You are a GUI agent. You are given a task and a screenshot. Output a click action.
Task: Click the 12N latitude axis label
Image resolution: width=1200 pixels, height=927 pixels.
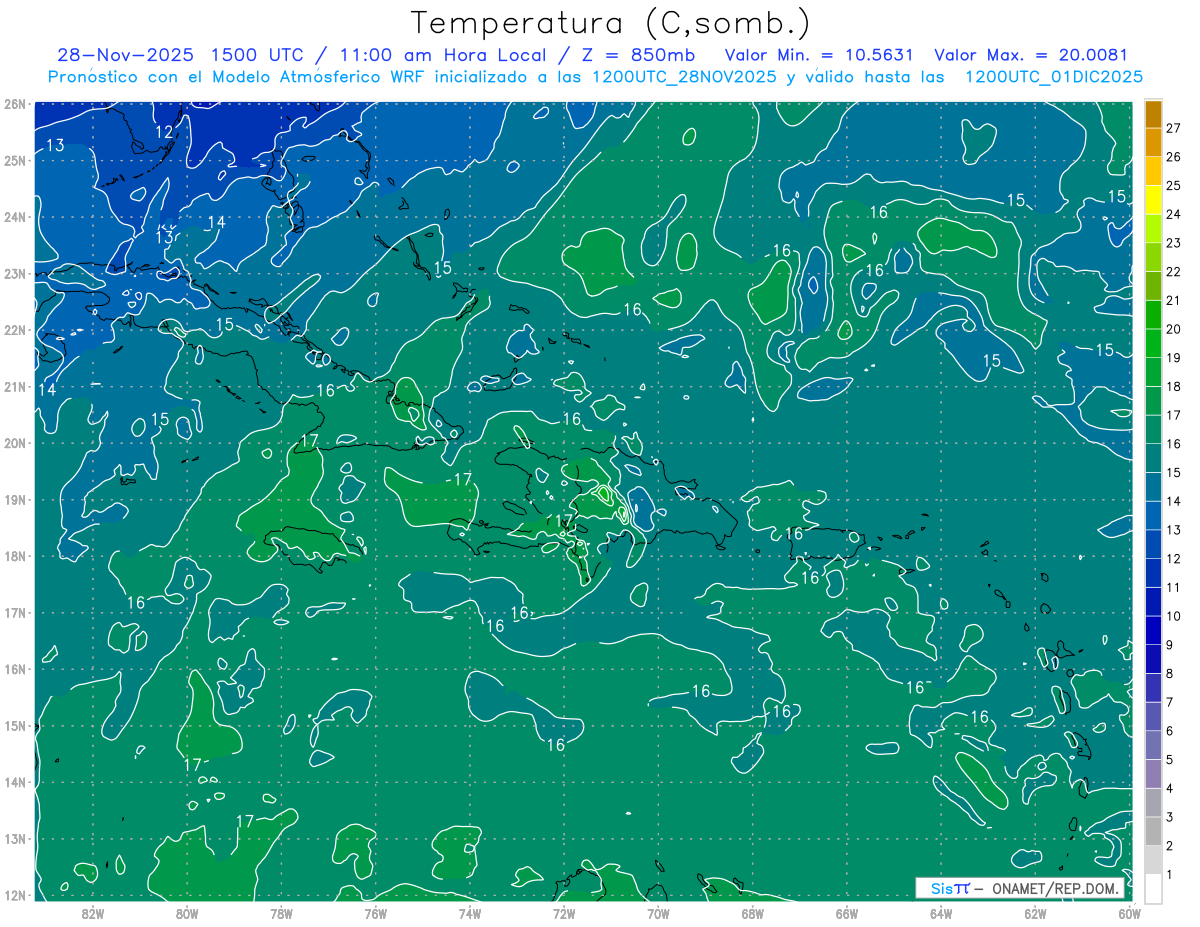pos(15,895)
